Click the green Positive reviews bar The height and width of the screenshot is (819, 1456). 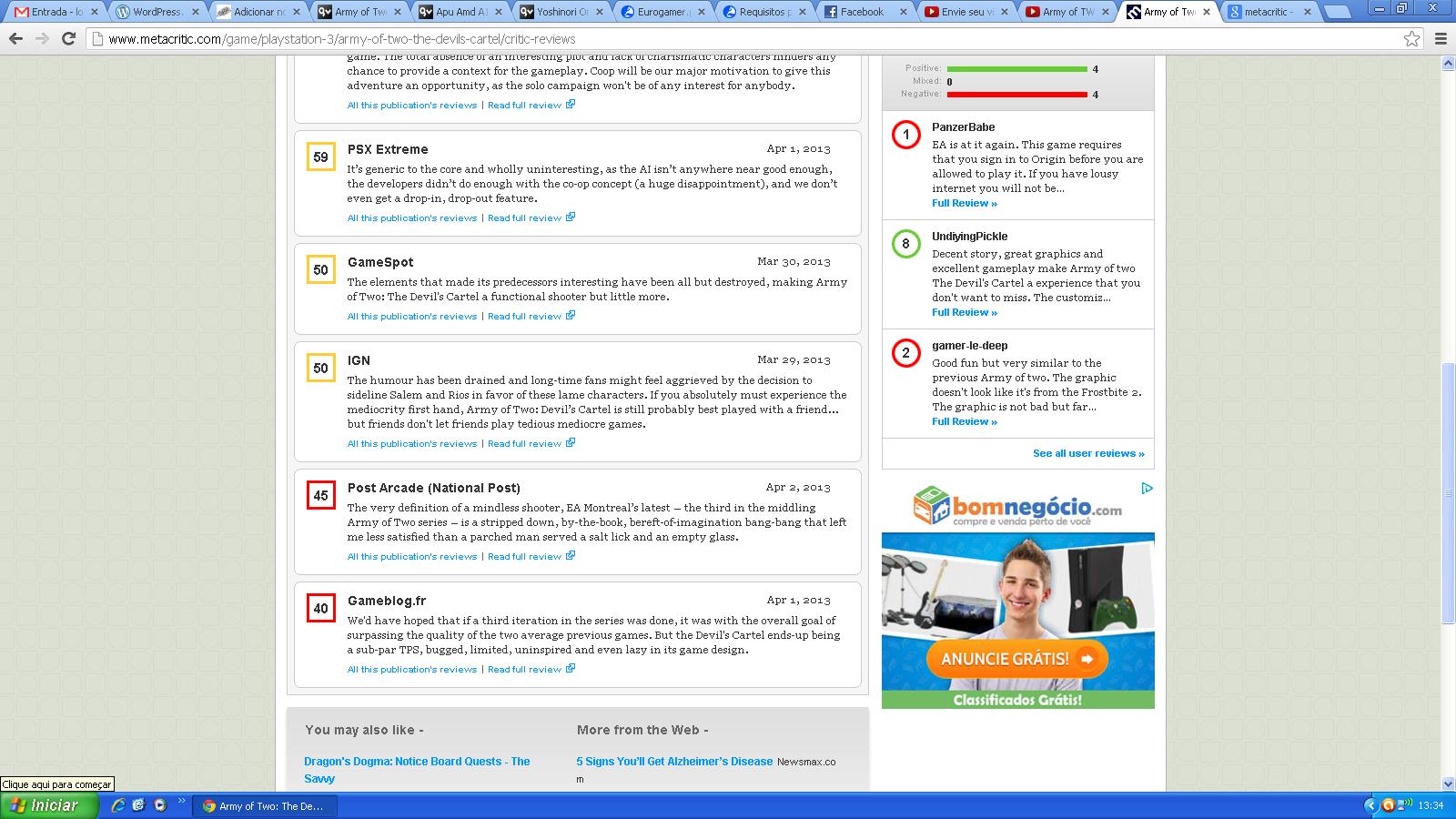point(1016,69)
